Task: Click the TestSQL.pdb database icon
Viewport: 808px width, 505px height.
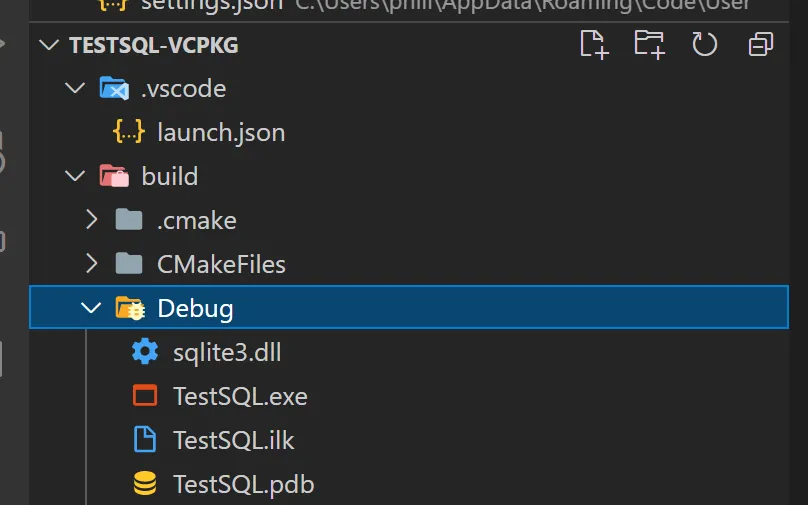Action: 145,483
